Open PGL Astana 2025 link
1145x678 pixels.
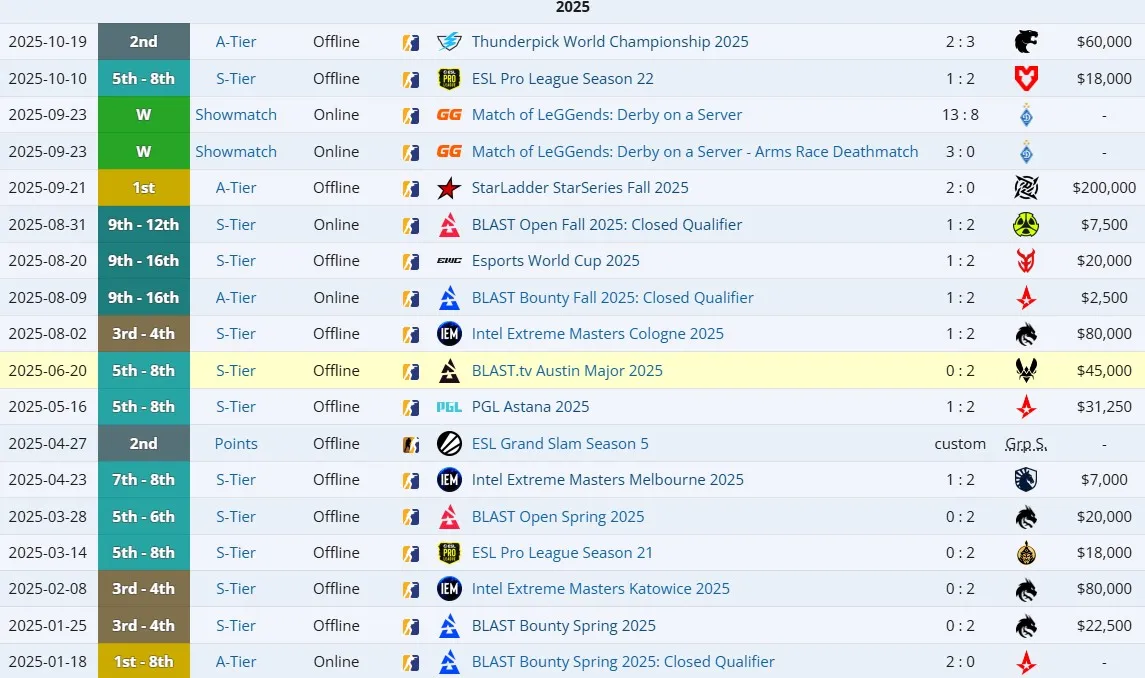tap(530, 407)
